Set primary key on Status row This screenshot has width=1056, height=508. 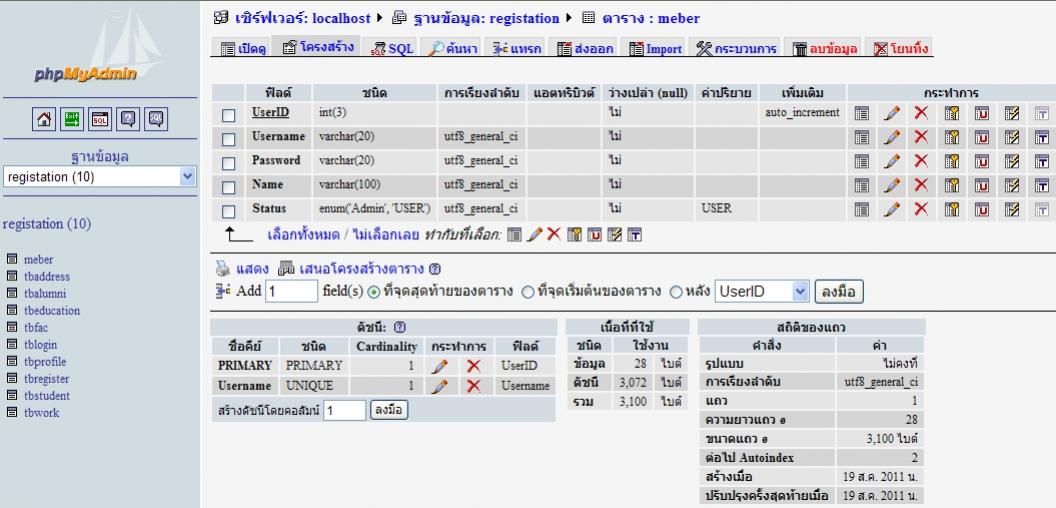[952, 210]
